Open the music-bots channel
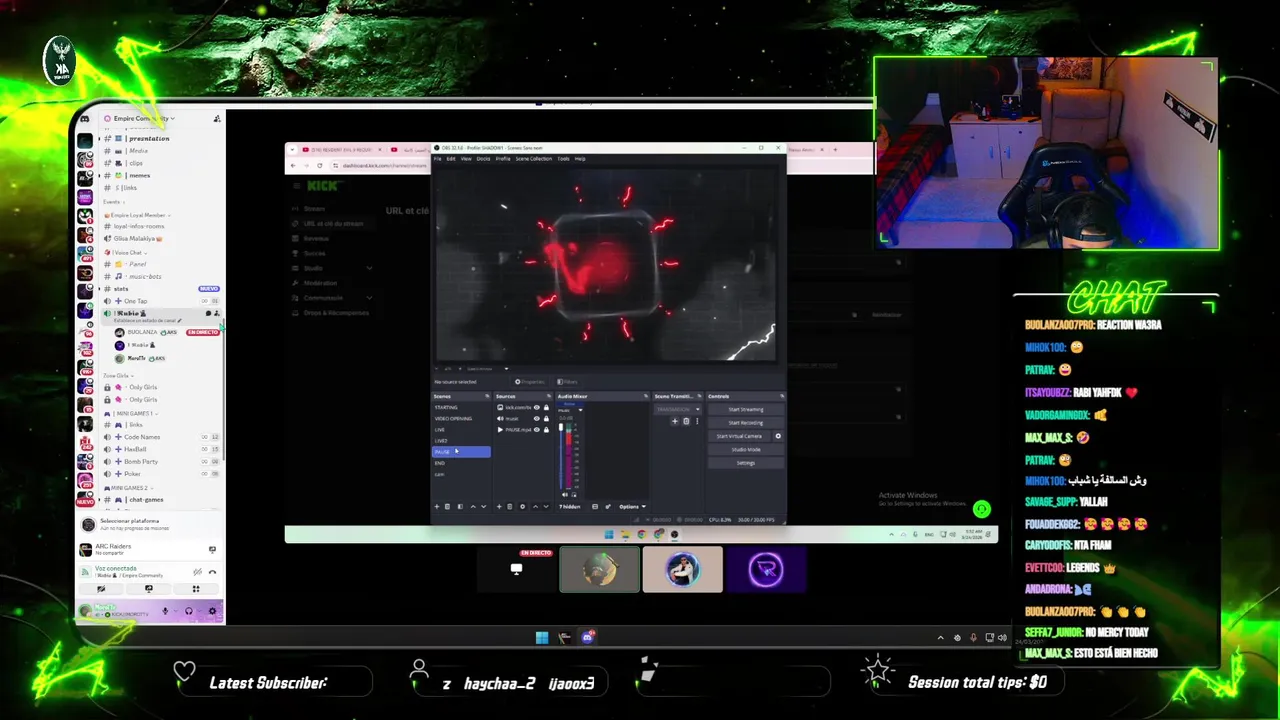The width and height of the screenshot is (1280, 720). [x=144, y=276]
